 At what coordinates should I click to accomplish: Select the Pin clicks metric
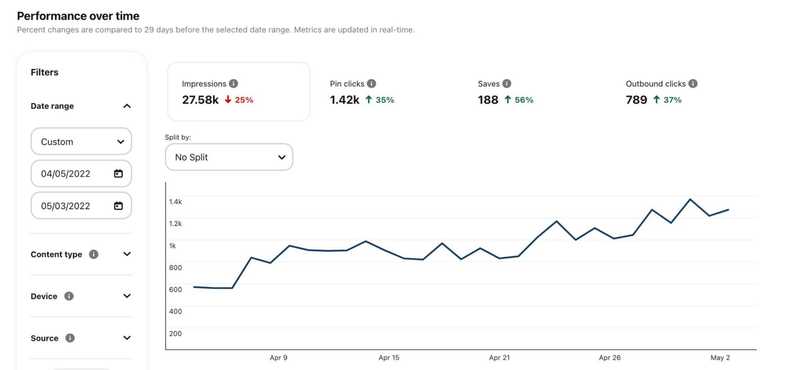pos(362,92)
